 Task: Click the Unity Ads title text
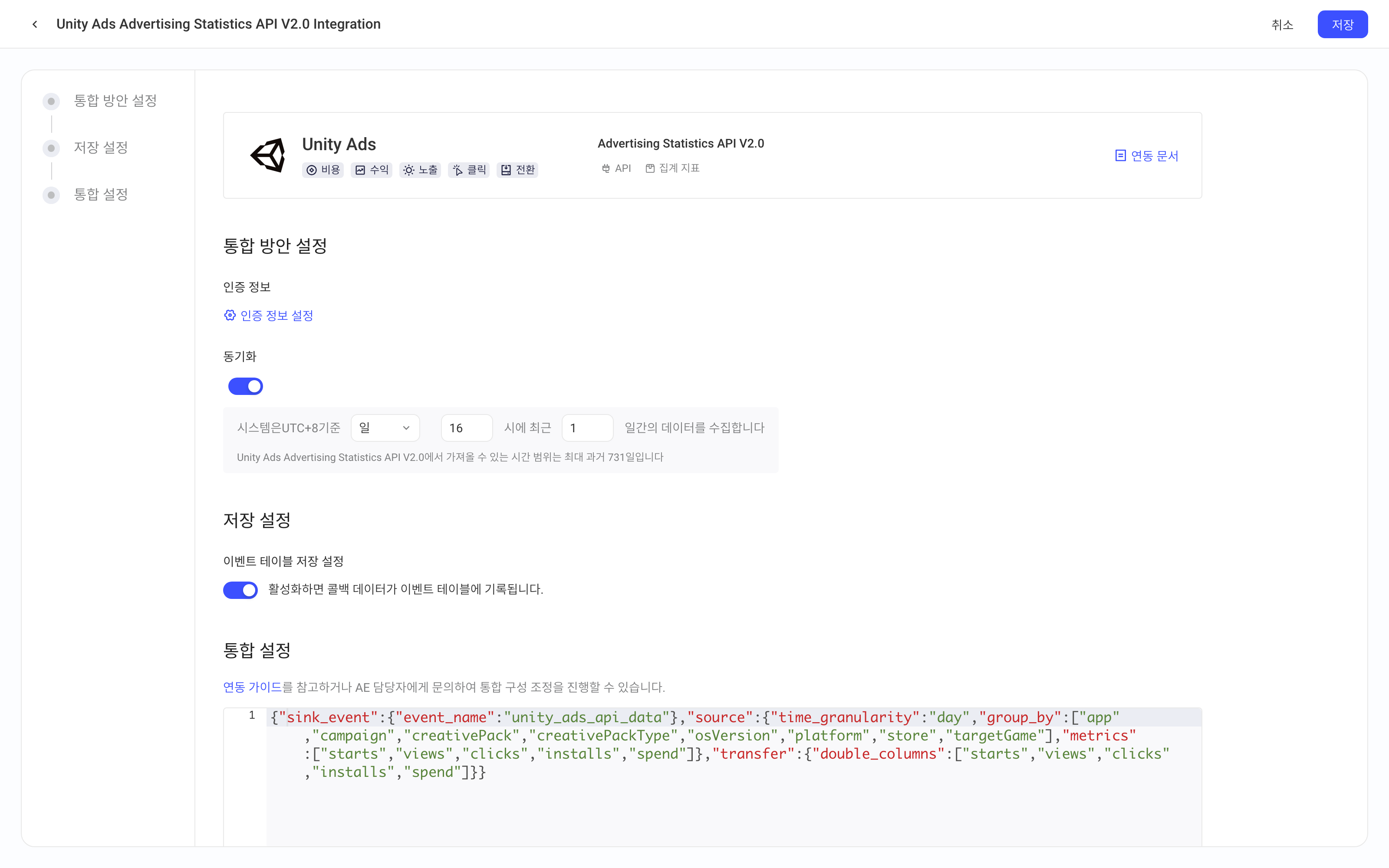[x=339, y=144]
